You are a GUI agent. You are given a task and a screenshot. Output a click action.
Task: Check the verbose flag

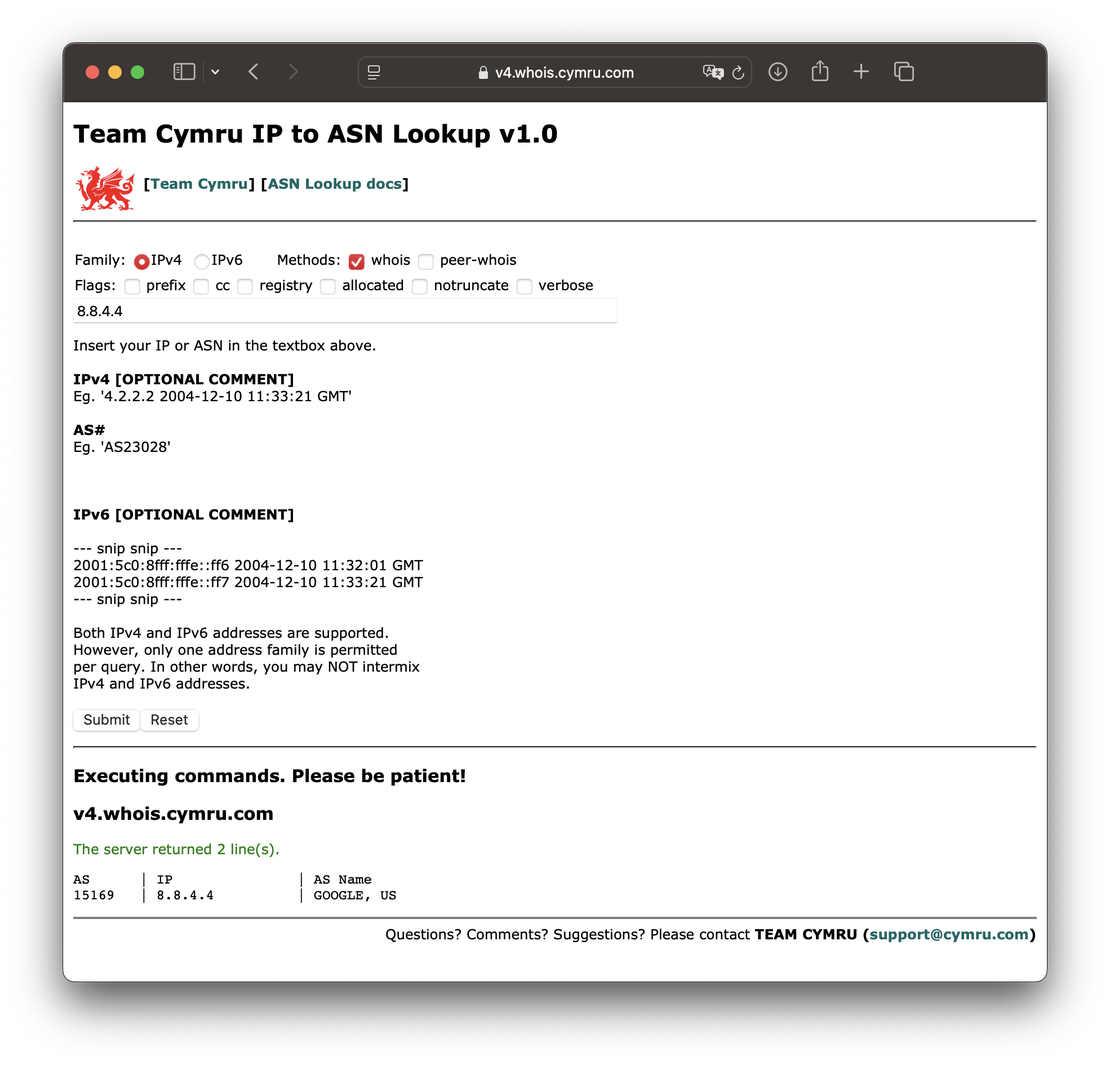[524, 286]
